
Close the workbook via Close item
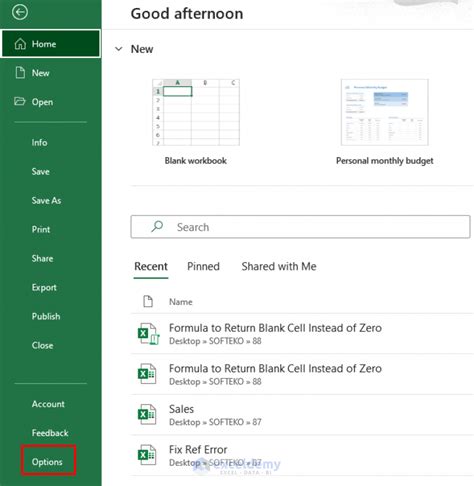[42, 345]
